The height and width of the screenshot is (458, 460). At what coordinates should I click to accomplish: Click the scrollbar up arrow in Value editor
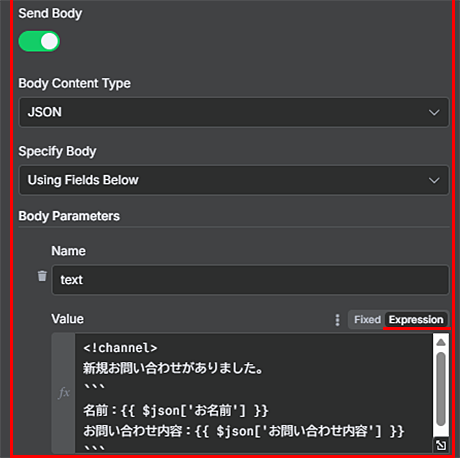441,342
